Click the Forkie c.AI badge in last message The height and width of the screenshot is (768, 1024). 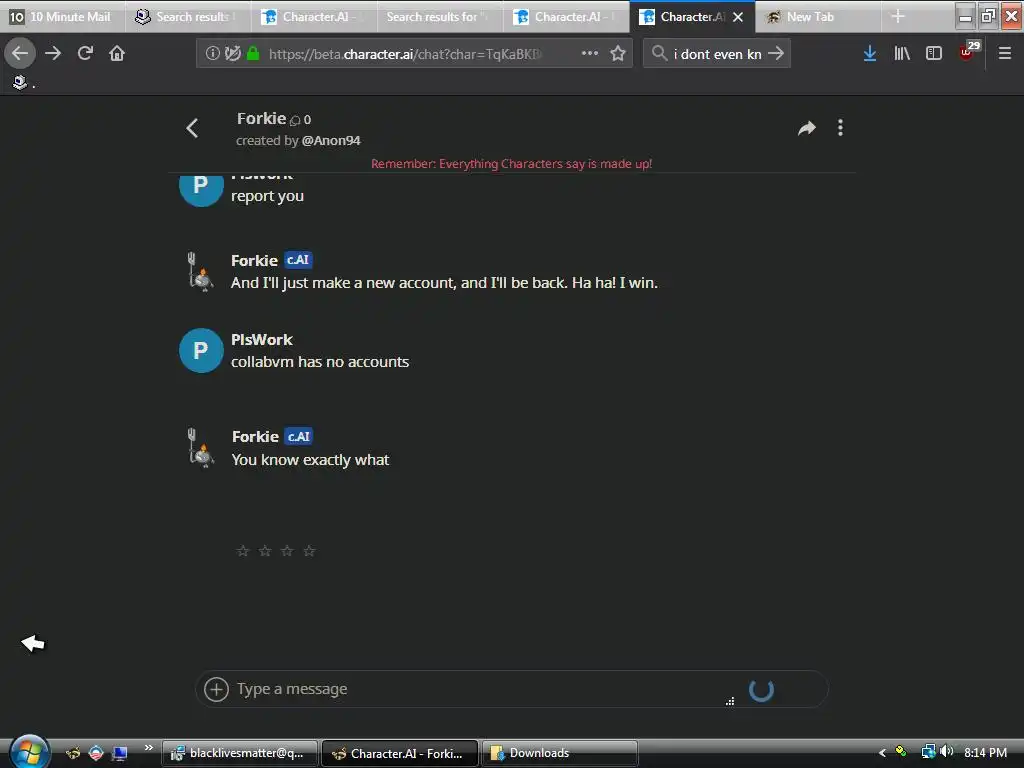tap(298, 436)
